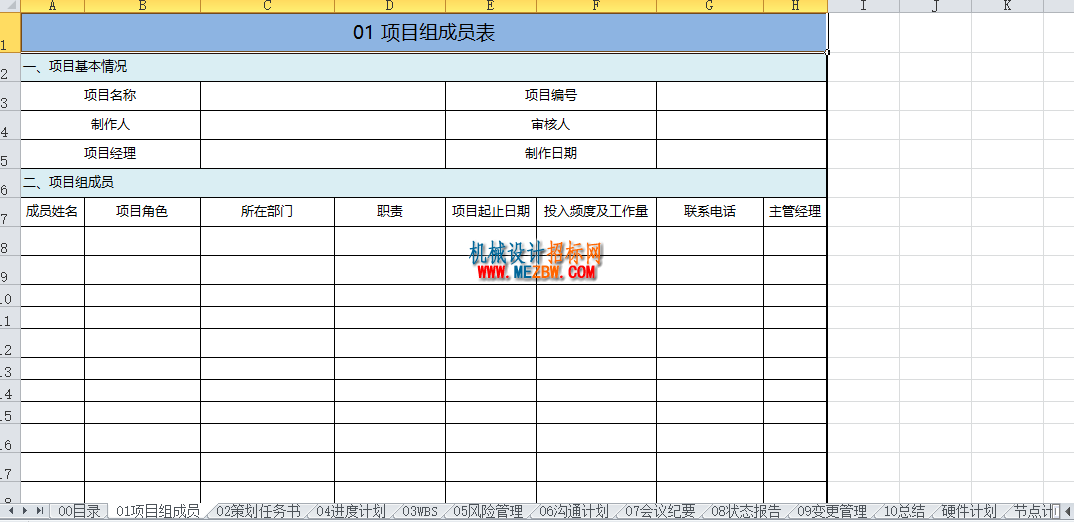Open the 09变更管理 sheet tab
Screen dimensions: 1074x522
click(832, 511)
